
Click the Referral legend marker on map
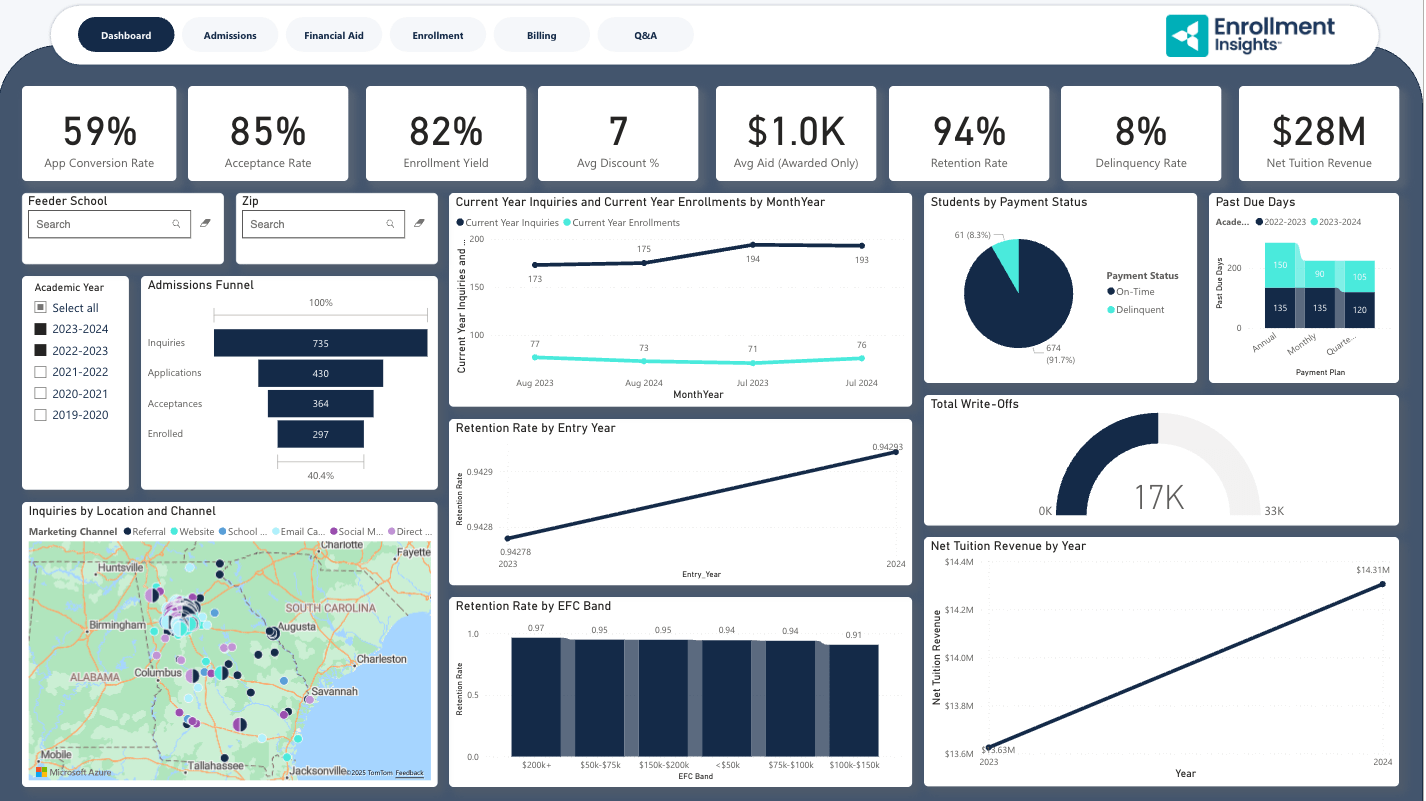(x=127, y=532)
